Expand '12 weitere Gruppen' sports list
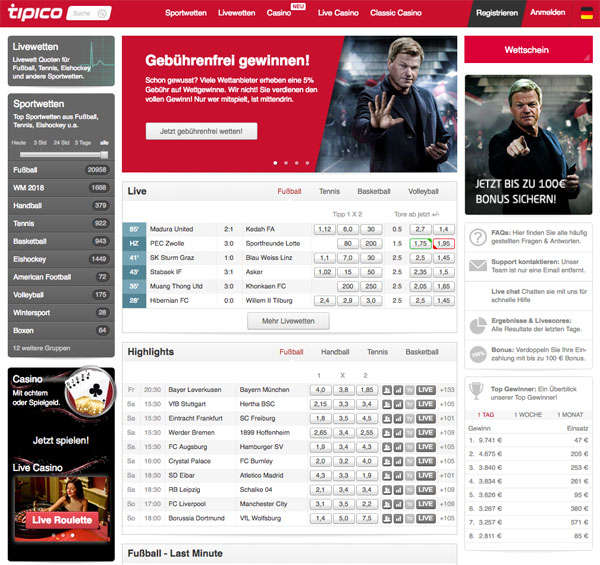 click(x=42, y=348)
